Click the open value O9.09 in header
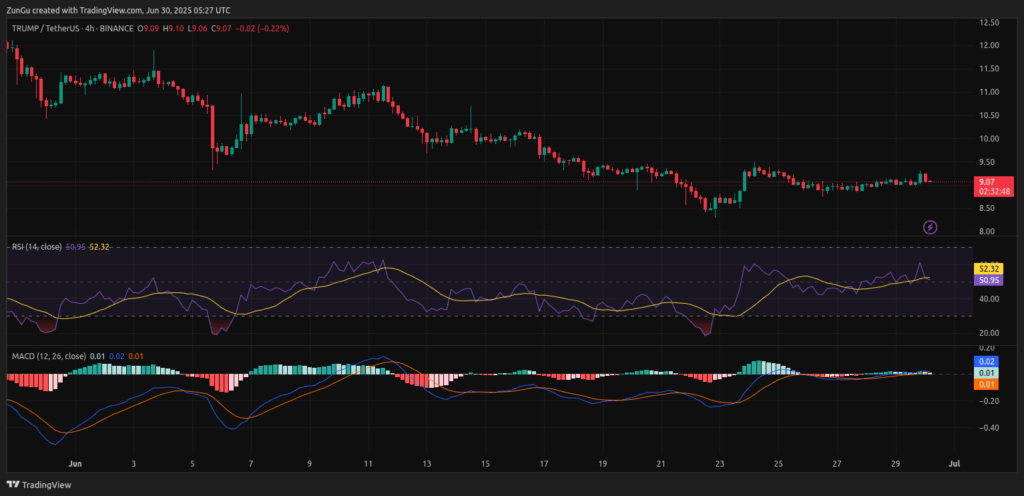The width and height of the screenshot is (1024, 496). [148, 29]
